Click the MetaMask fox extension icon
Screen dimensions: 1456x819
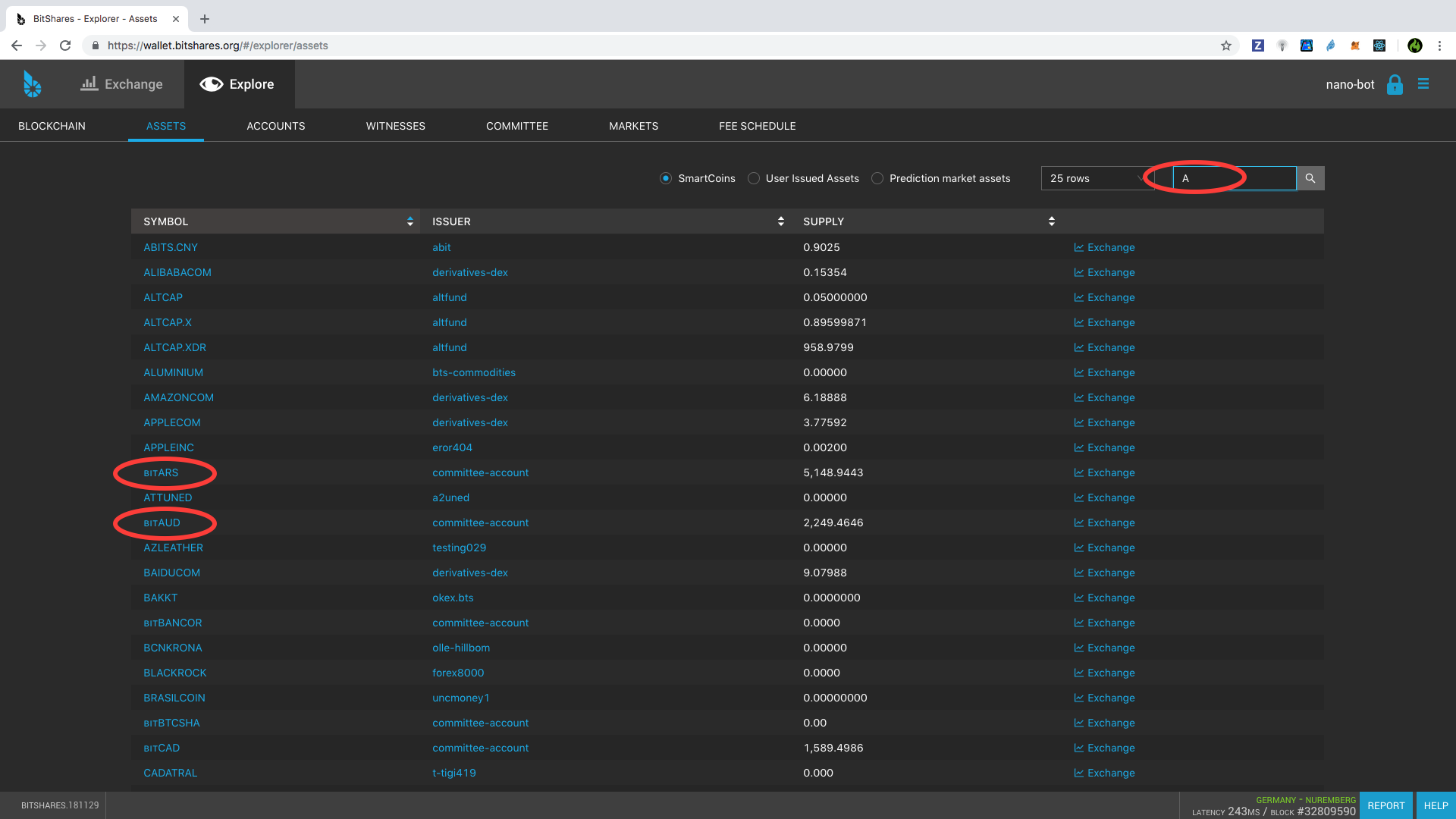(1355, 45)
